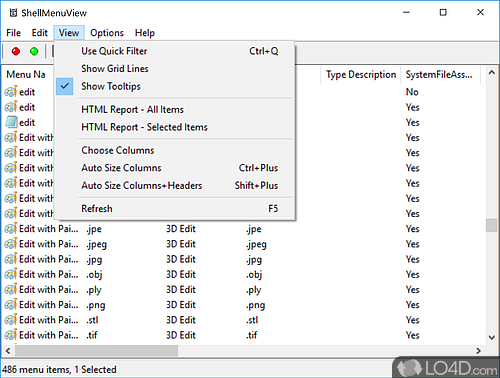Select the '.jpeg' extension cell
This screenshot has height=378, width=500.
(96, 244)
